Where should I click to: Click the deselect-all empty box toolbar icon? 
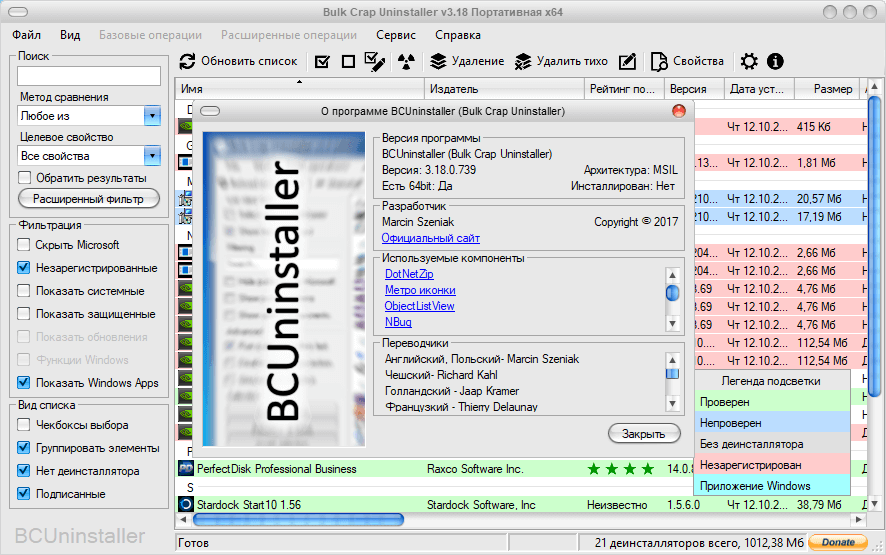coord(349,61)
